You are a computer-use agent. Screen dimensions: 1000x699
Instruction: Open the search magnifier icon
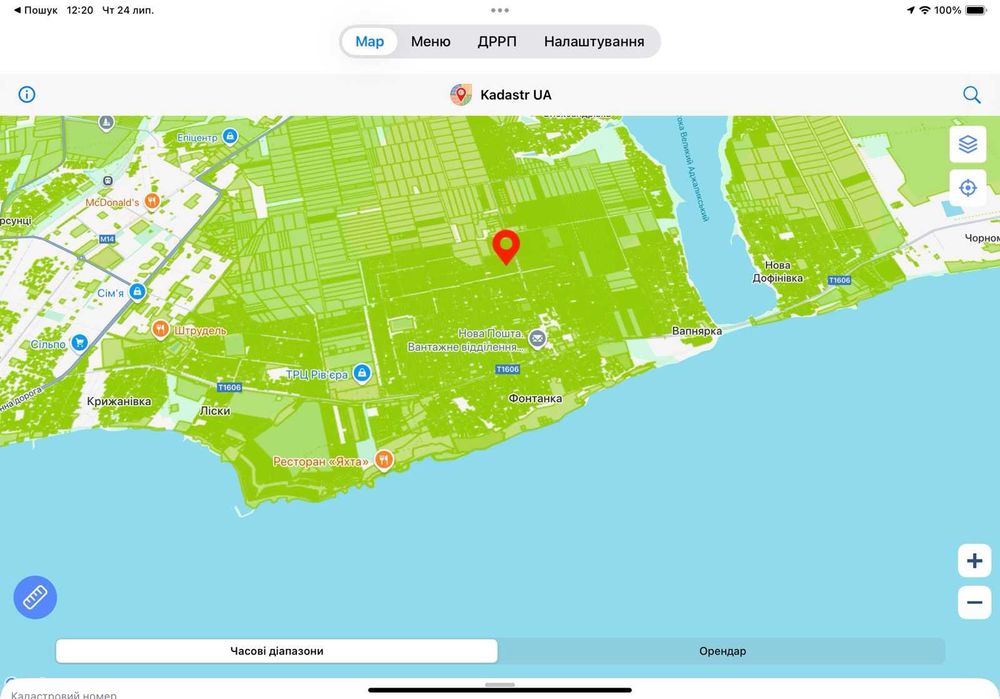[971, 94]
